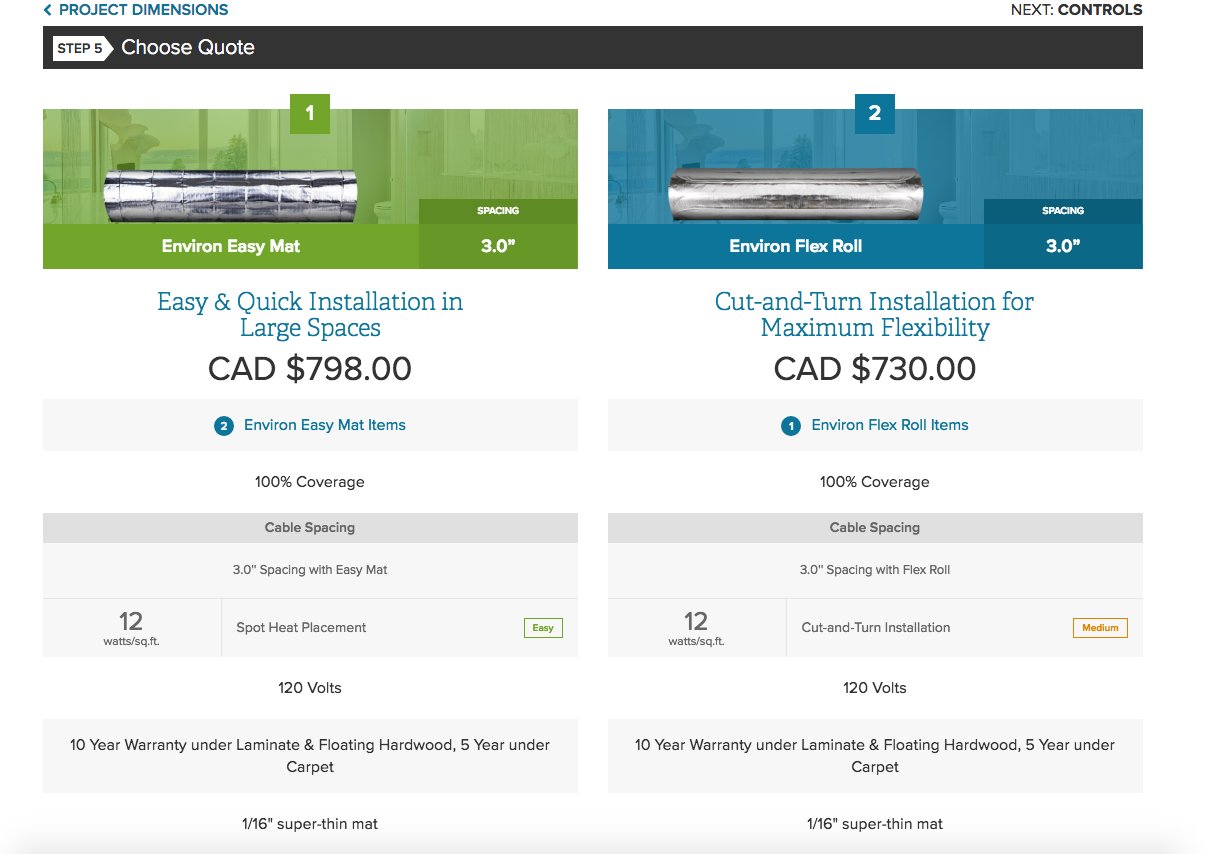Viewport: 1215px width, 854px height.
Task: Click the CAD $730.00 price
Action: pos(875,369)
